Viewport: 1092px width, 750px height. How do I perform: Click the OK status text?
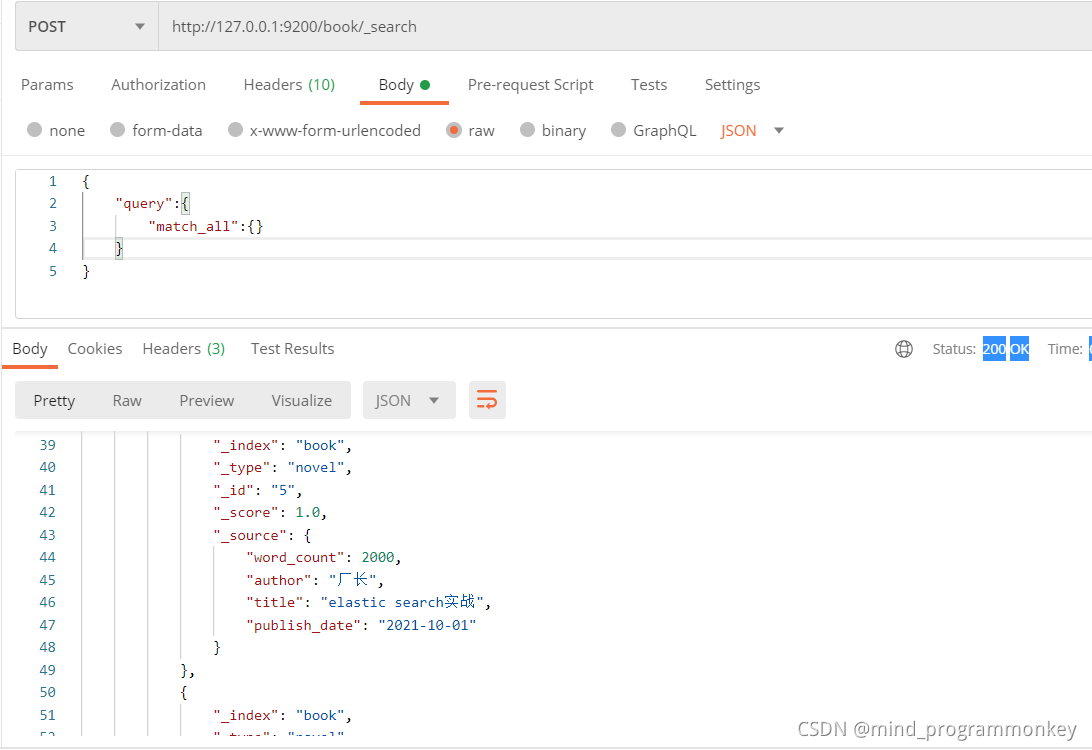(x=1020, y=349)
